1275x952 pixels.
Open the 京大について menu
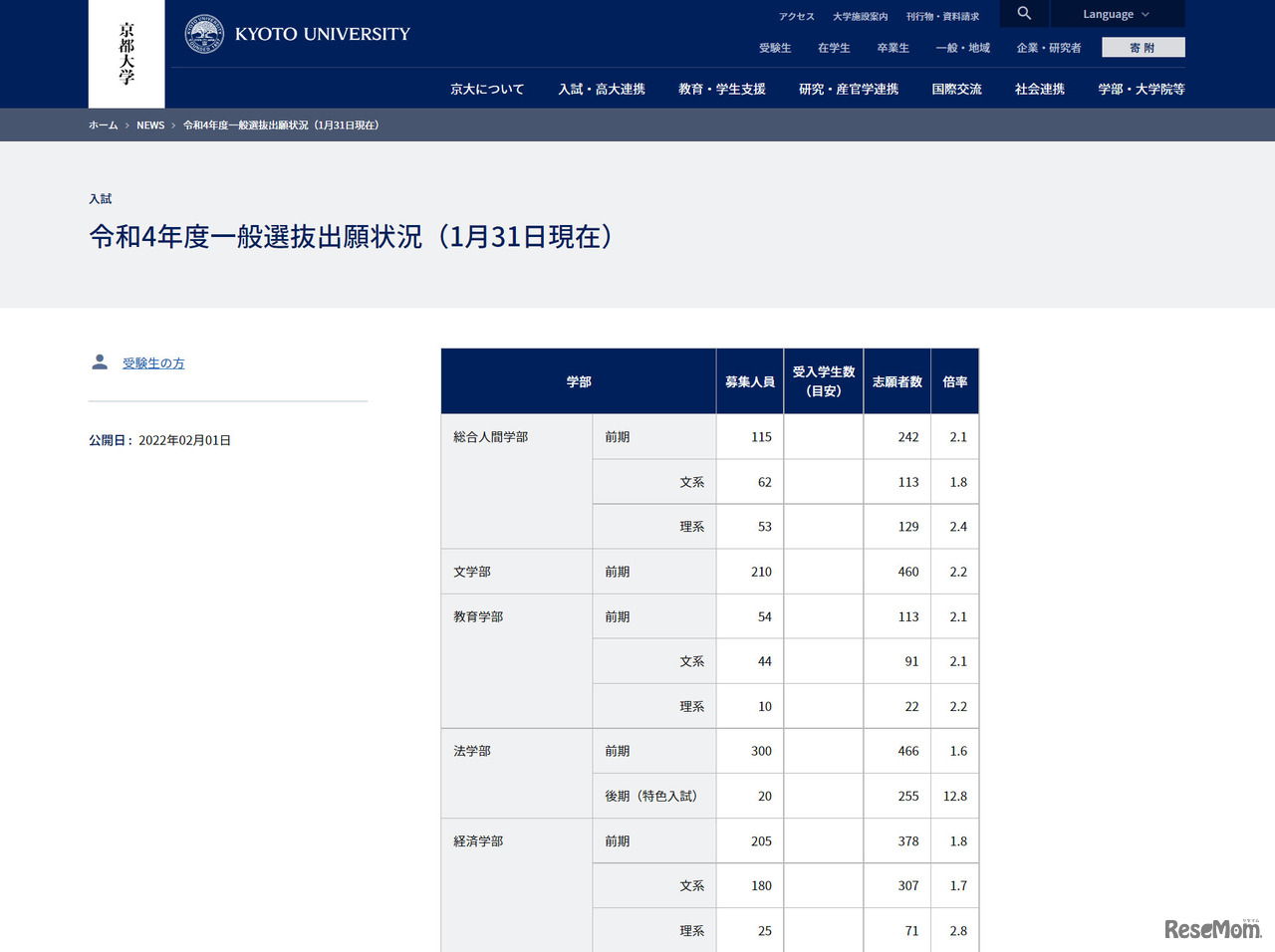tap(487, 90)
